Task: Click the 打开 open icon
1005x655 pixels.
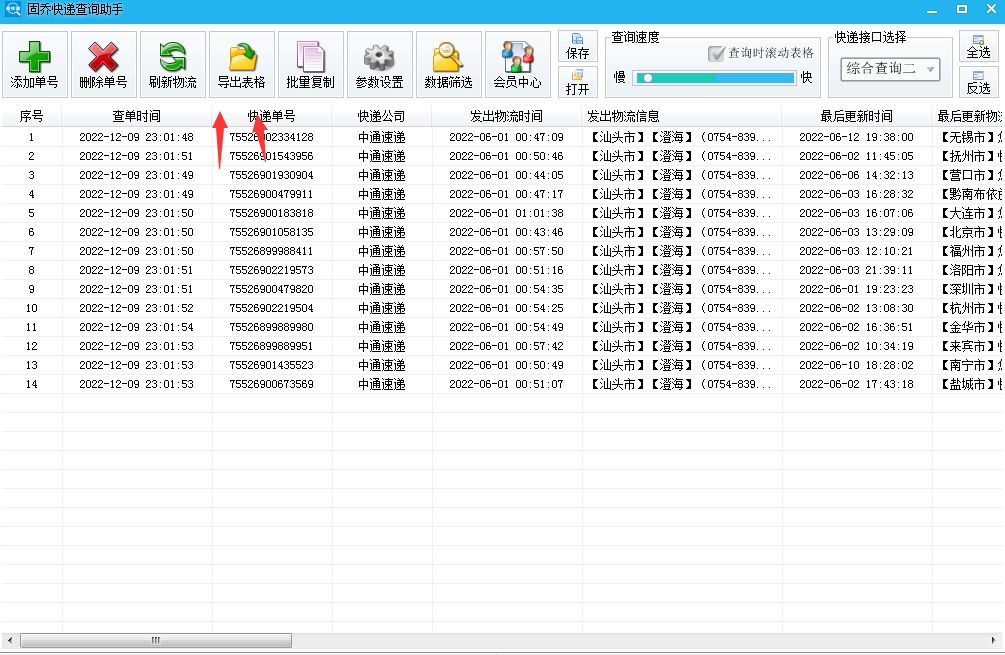Action: pos(577,84)
